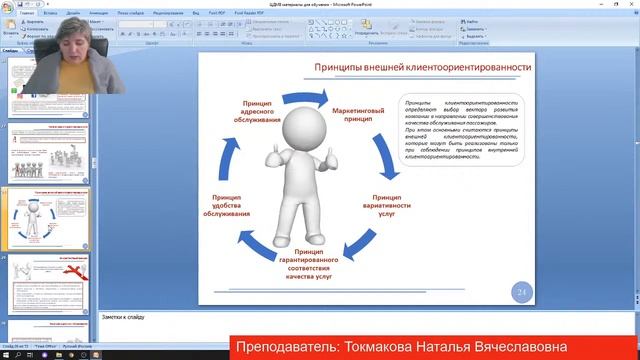Open Экспресс-стили quick styles
The height and width of the screenshot is (360, 640).
[394, 28]
